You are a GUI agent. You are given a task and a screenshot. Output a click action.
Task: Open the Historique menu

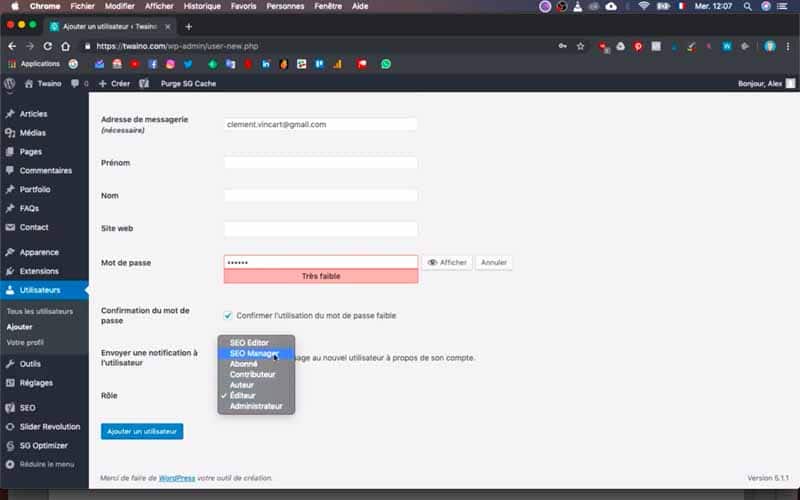coord(202,6)
